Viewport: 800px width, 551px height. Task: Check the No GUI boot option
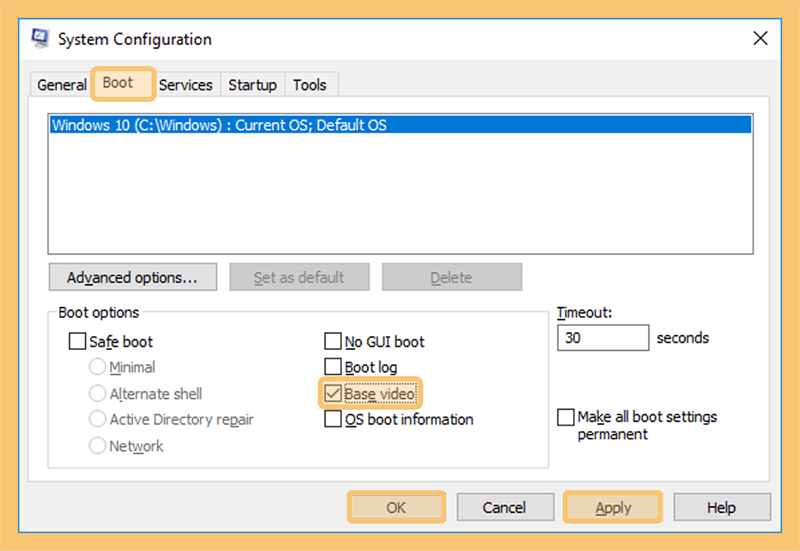tap(333, 341)
